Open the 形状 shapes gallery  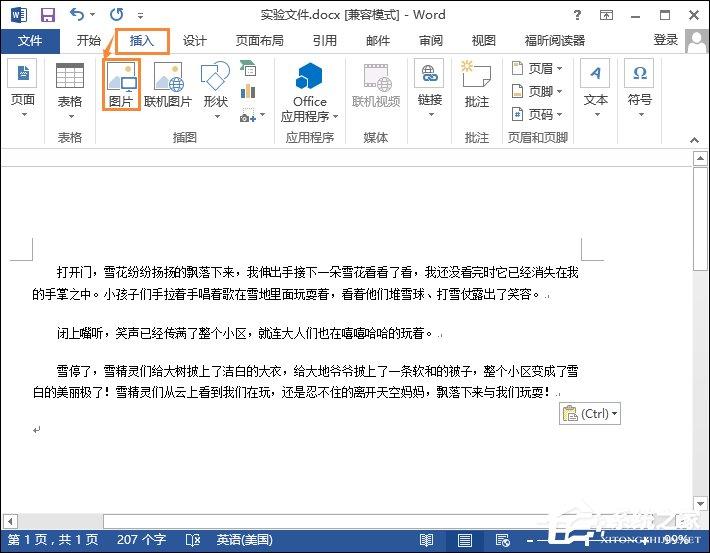coord(215,90)
